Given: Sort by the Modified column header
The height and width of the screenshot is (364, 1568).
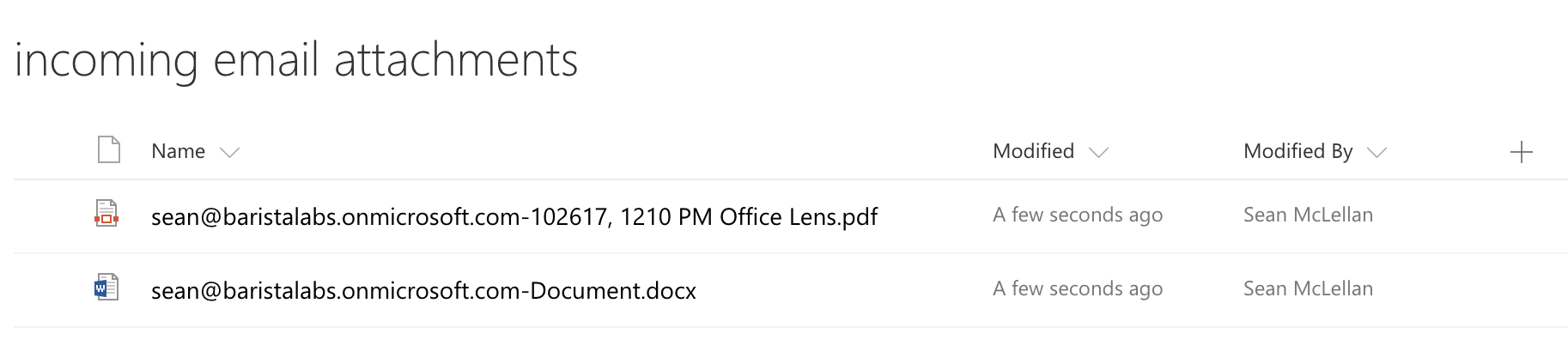Looking at the screenshot, I should pyautogui.click(x=1033, y=151).
